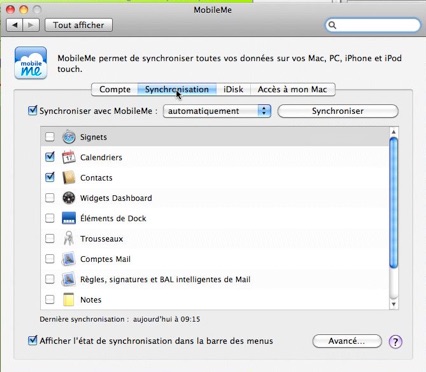Click the Dernière synchronisation status text
Image resolution: width=426 pixels, height=372 pixels.
(120, 319)
